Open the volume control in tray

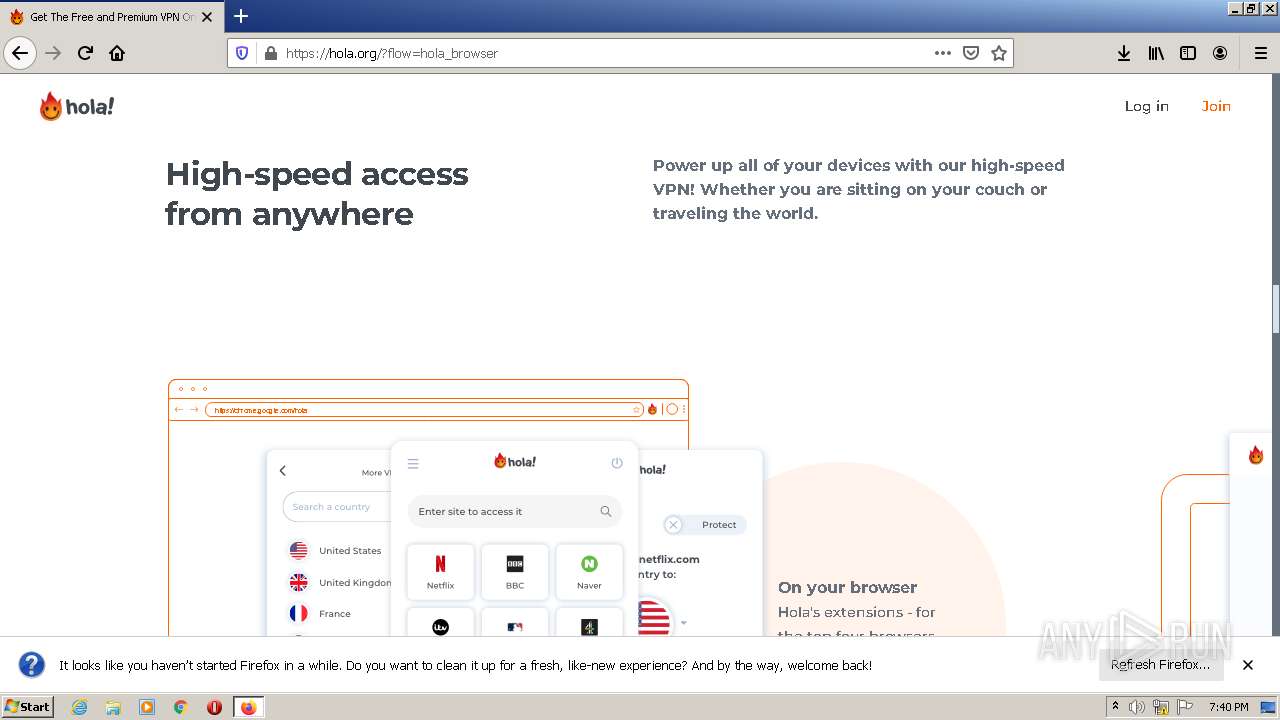[1137, 707]
